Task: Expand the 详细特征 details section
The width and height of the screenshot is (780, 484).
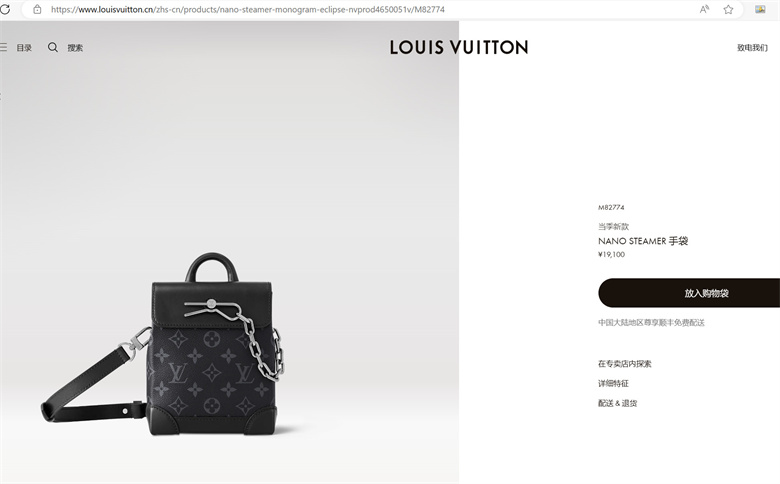Action: pos(613,384)
